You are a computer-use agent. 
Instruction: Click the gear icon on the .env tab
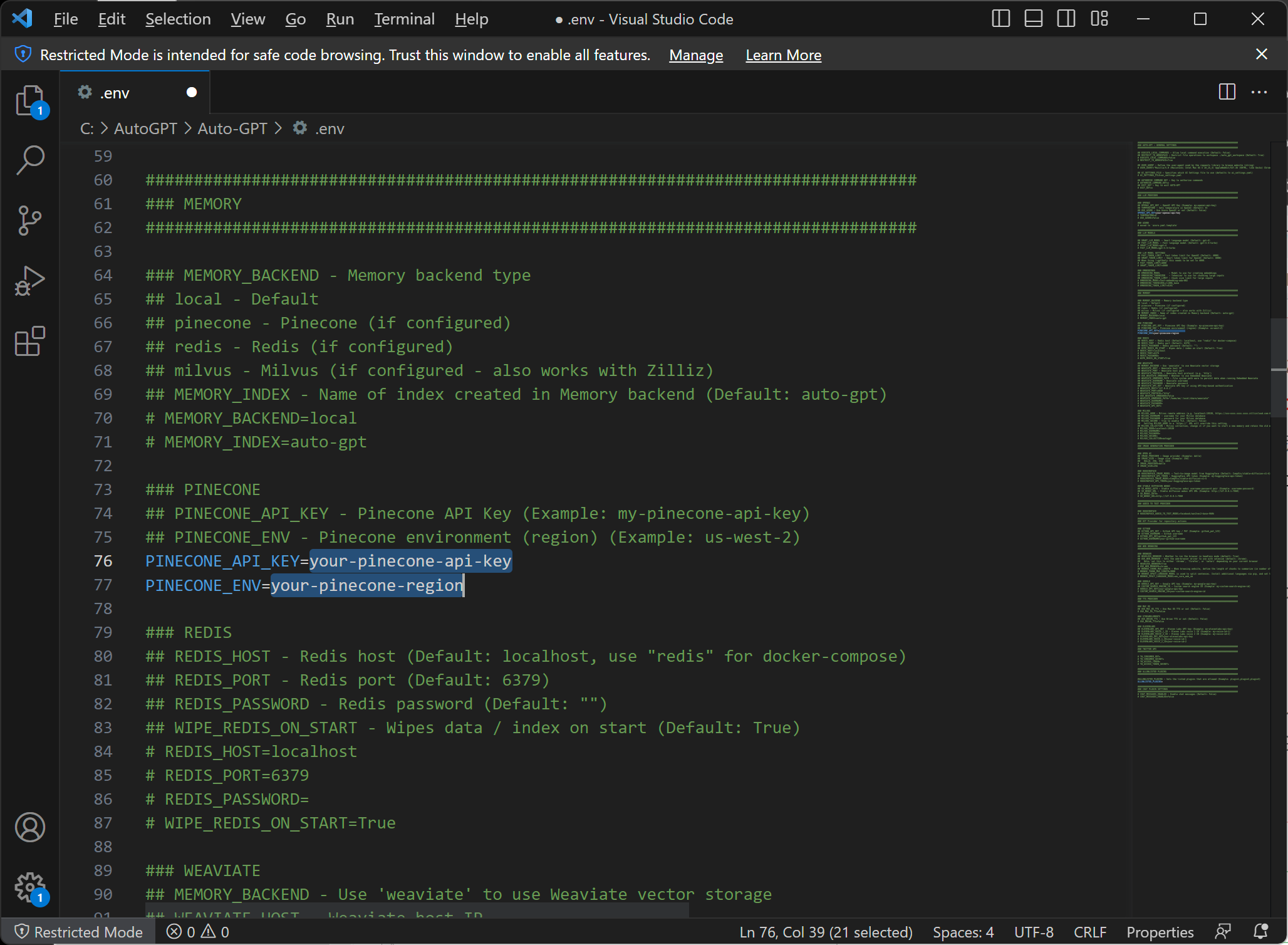(x=85, y=92)
